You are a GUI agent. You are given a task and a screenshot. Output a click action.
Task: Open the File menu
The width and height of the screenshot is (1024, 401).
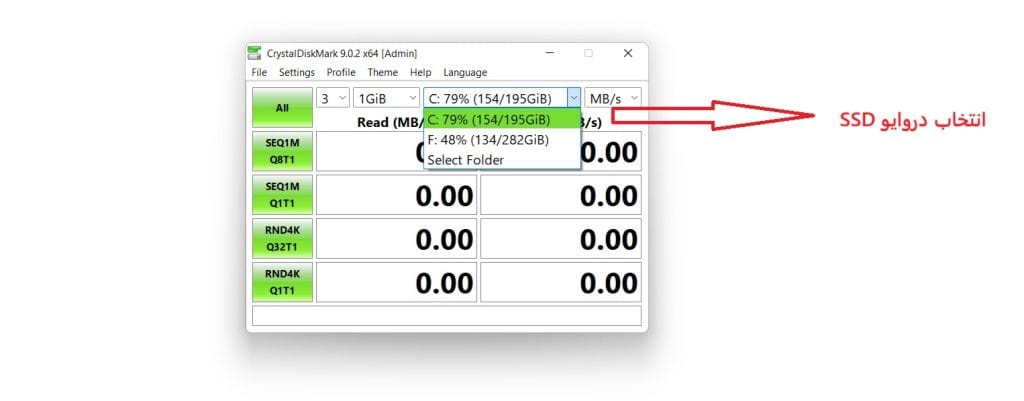(259, 72)
